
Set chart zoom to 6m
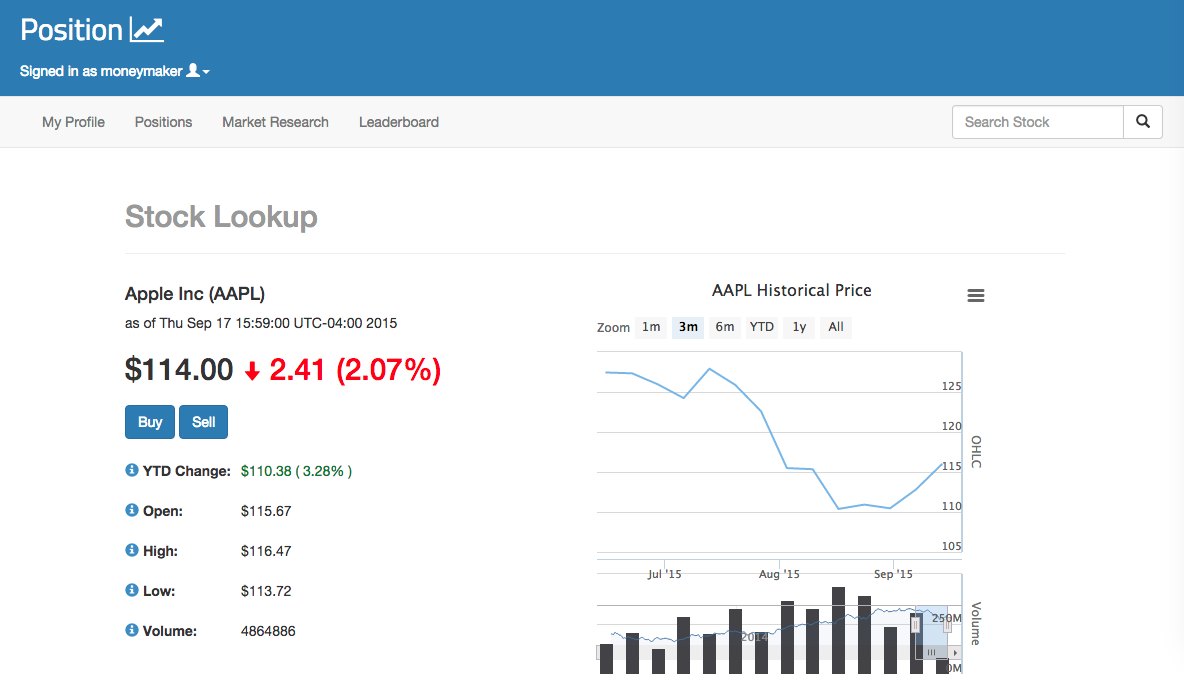725,327
